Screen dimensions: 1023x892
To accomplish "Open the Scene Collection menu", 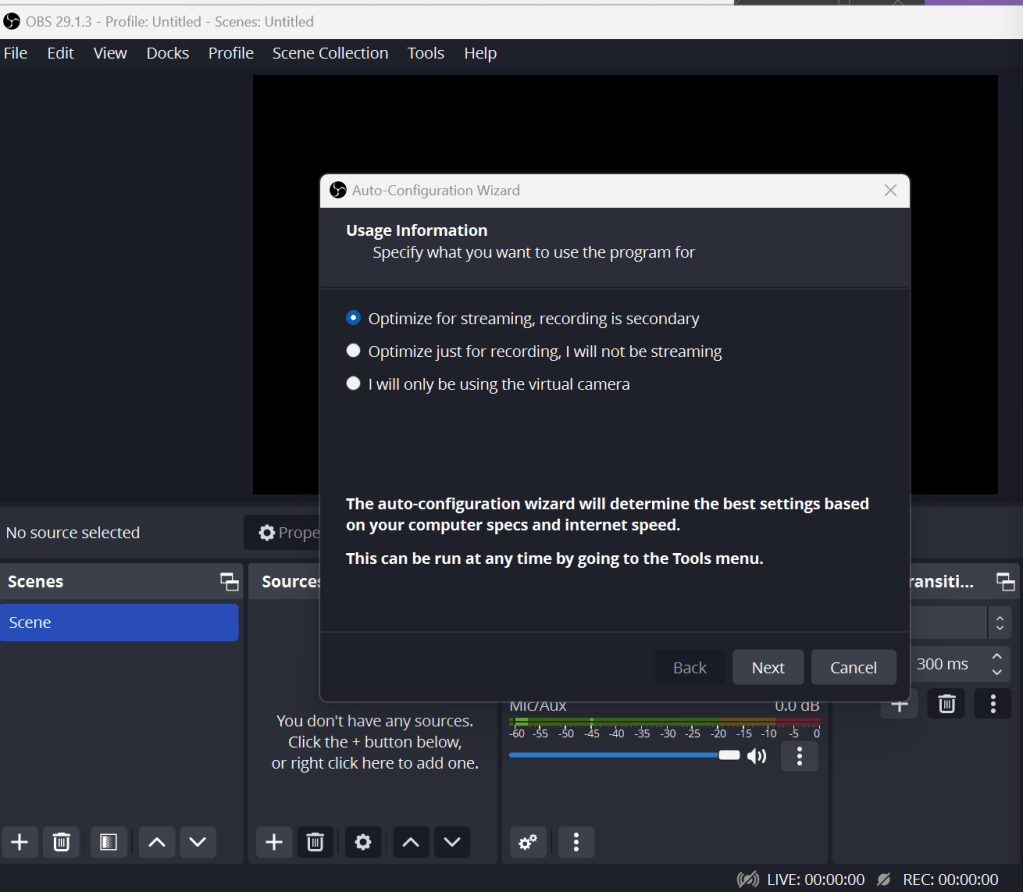I will coord(330,53).
